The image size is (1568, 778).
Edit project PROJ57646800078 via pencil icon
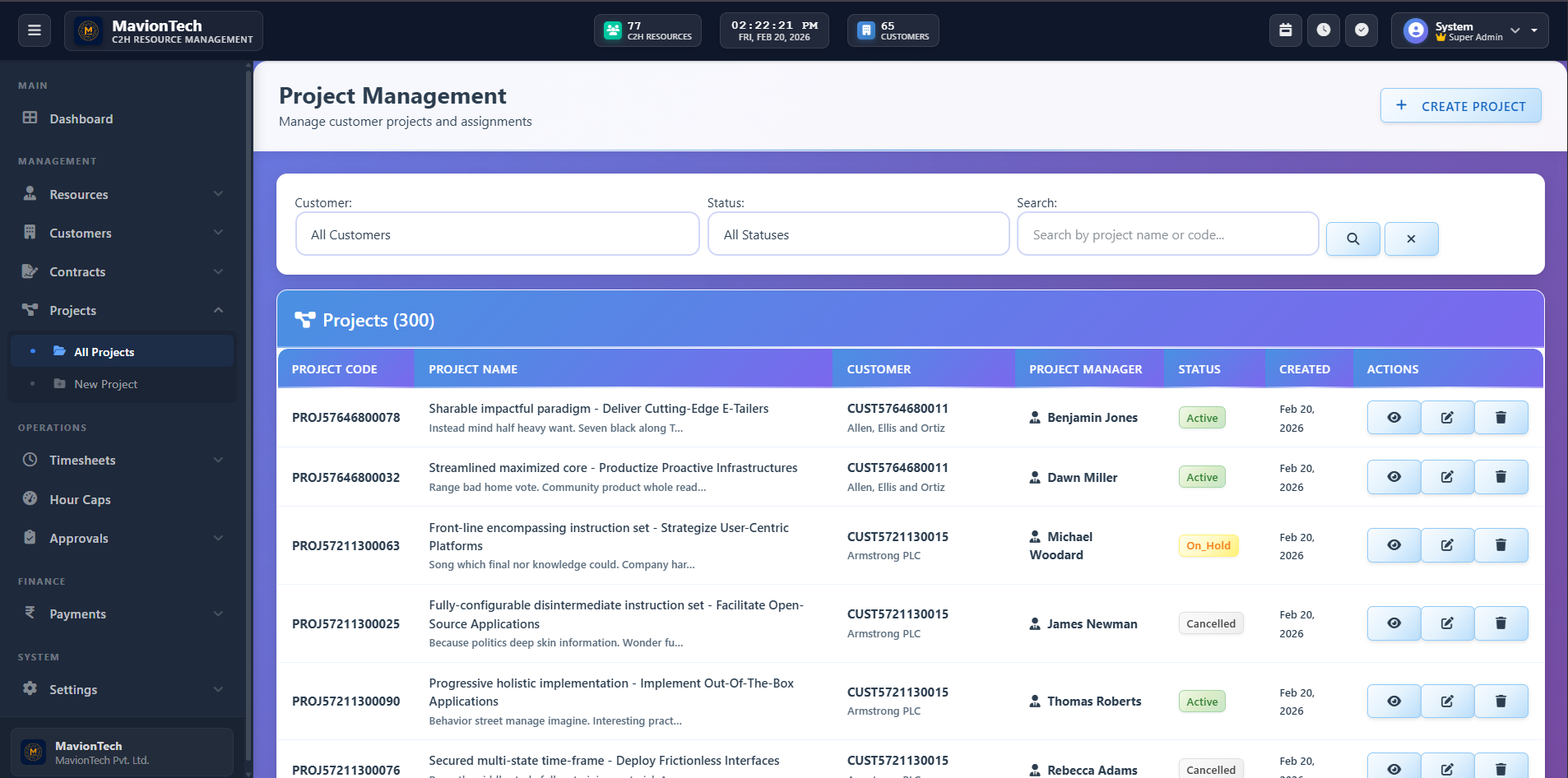pyautogui.click(x=1447, y=418)
